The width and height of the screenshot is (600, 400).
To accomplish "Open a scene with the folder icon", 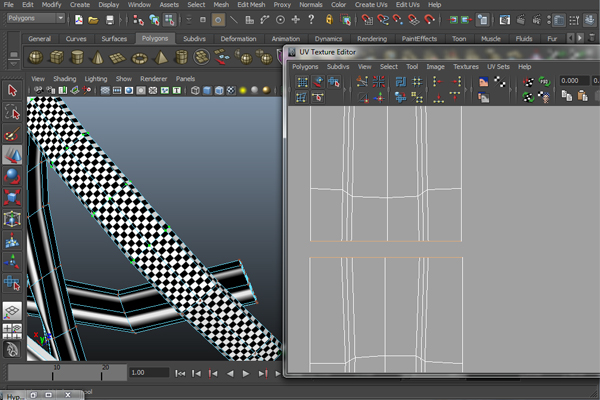I will (93, 20).
